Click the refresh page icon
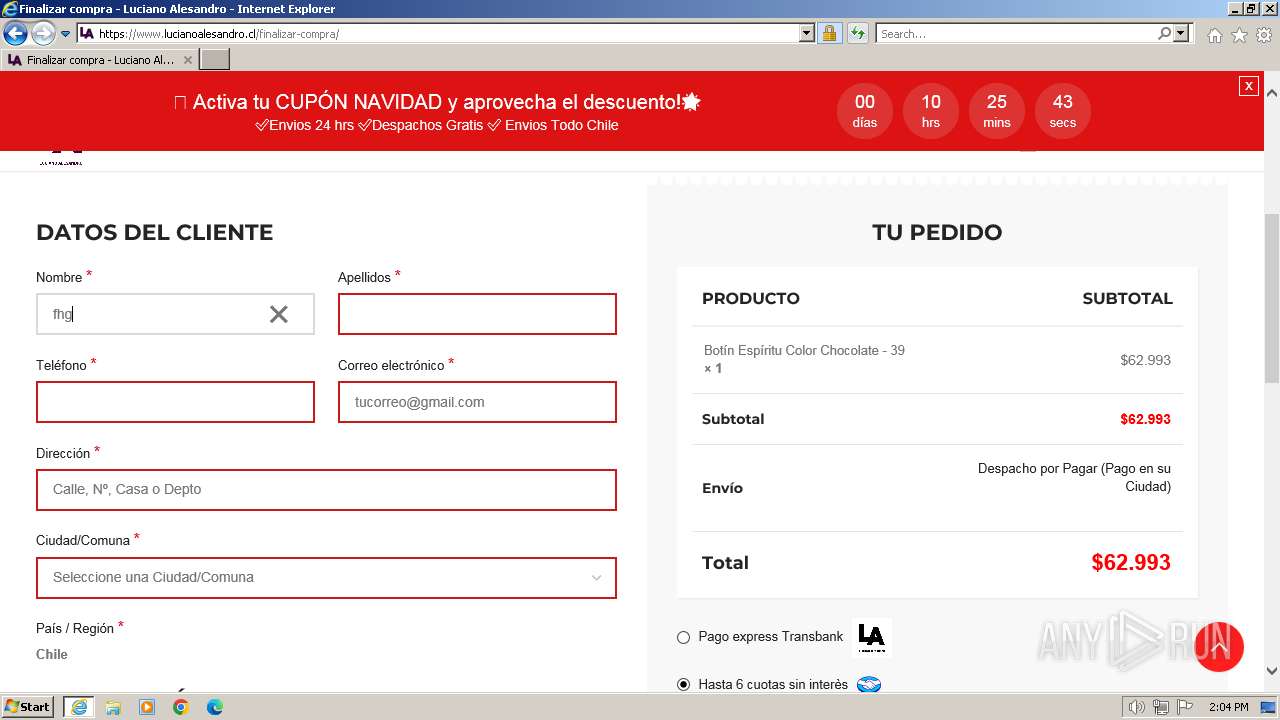 point(857,33)
